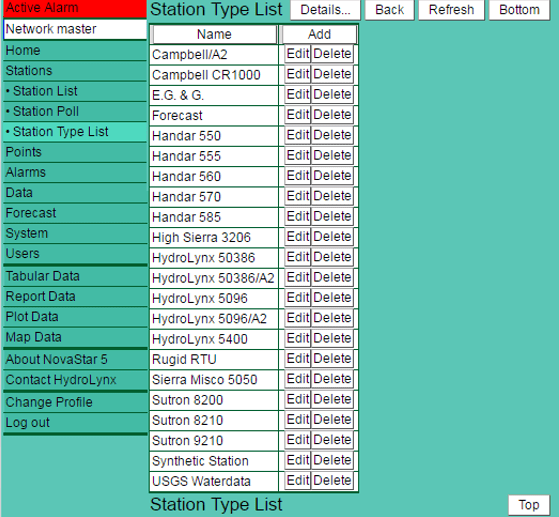This screenshot has height=517, width=559.
Task: Edit the Sutron 8210 row
Action: (298, 420)
